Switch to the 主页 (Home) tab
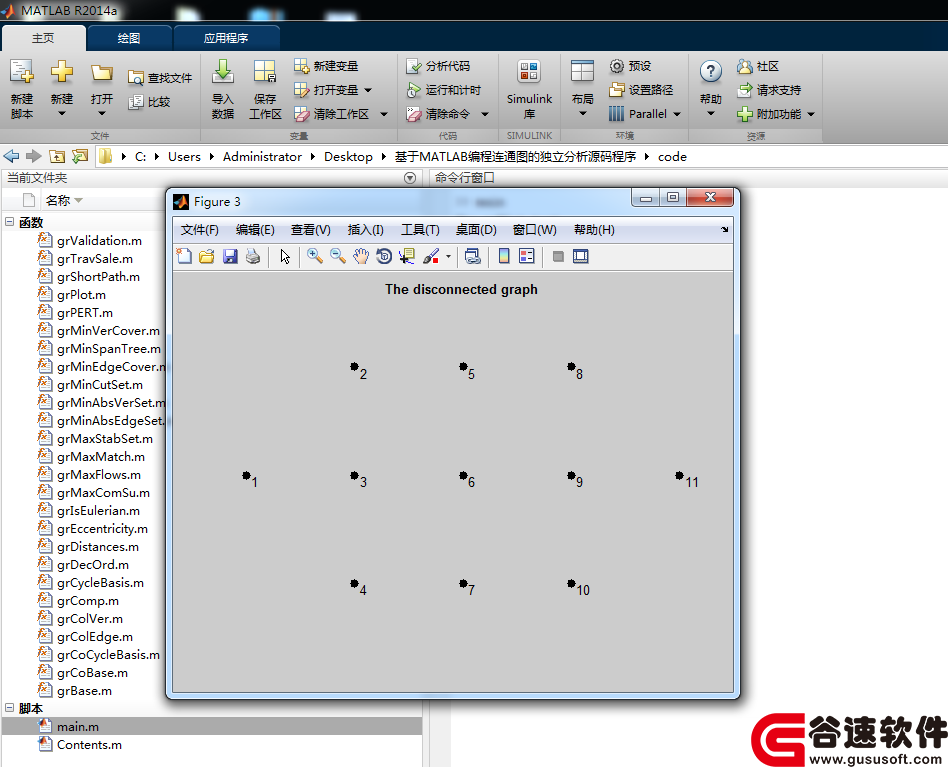The width and height of the screenshot is (948, 767). click(x=43, y=38)
